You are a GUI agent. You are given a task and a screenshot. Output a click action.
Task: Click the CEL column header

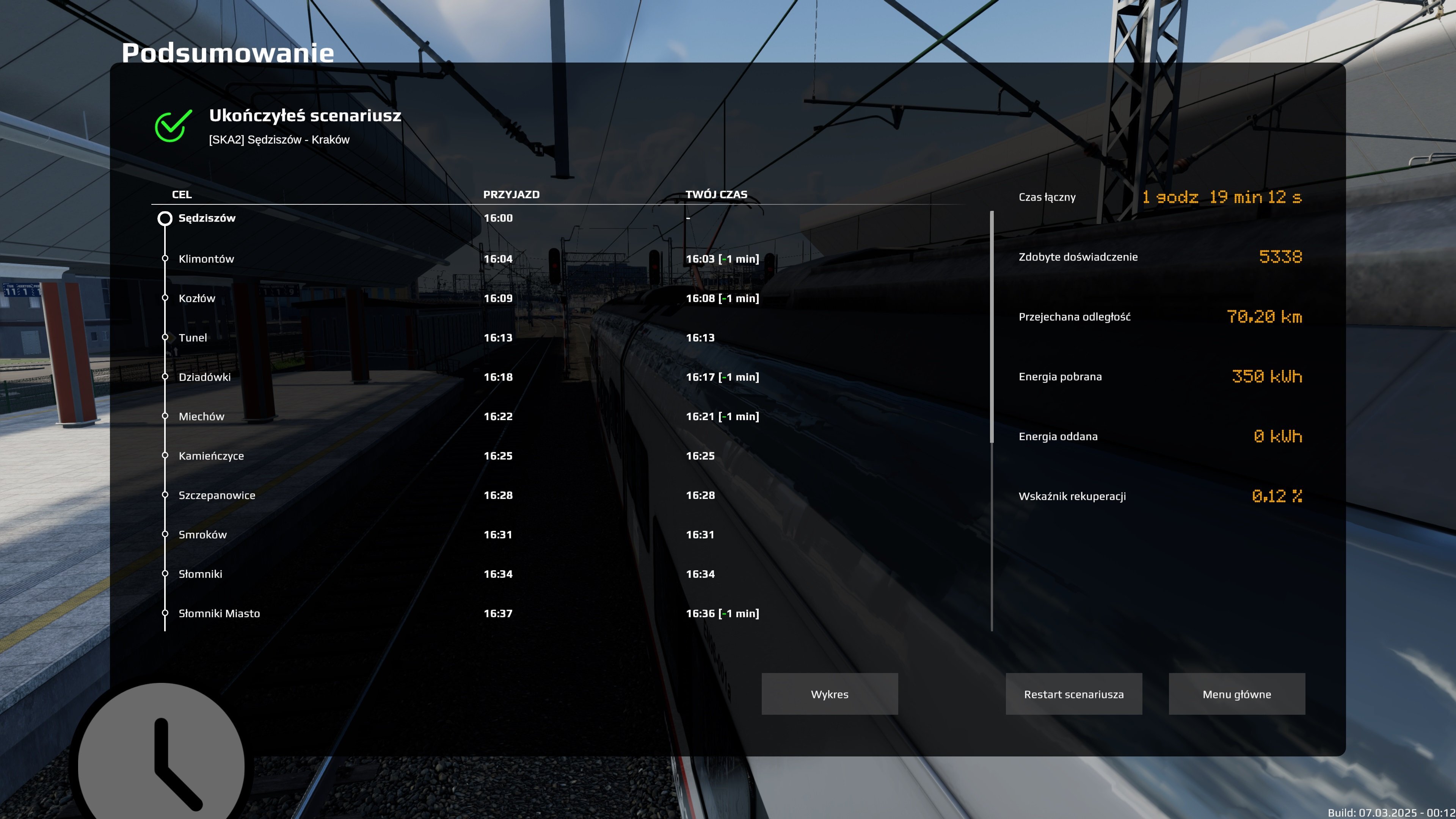pyautogui.click(x=182, y=195)
